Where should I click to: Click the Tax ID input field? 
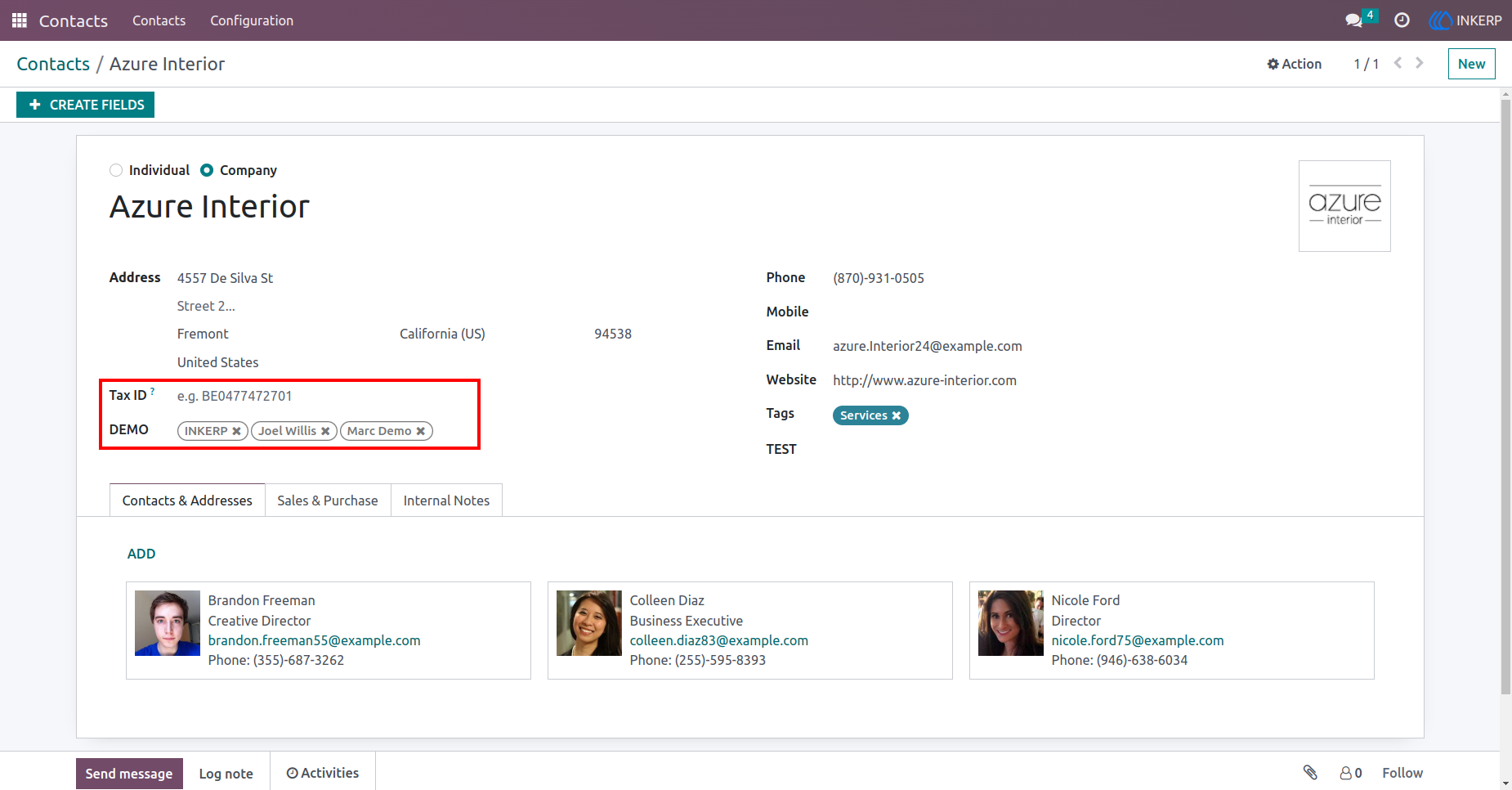pos(324,396)
